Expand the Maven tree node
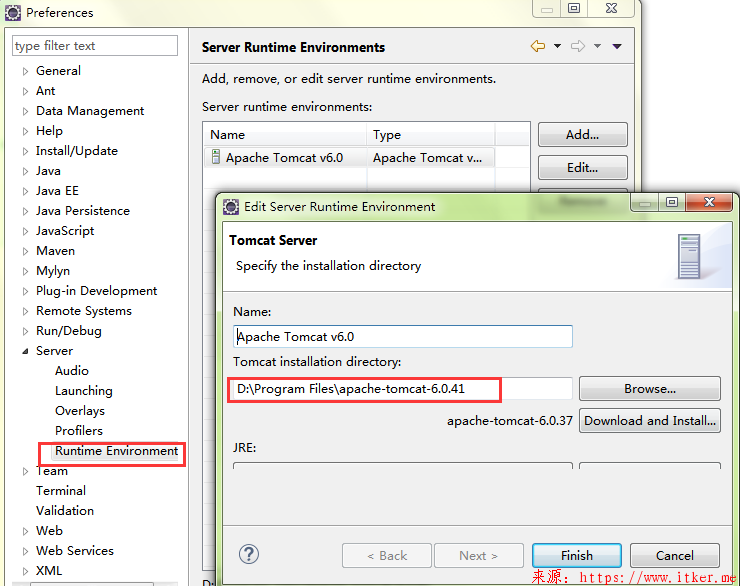Image resolution: width=740 pixels, height=586 pixels. point(25,251)
